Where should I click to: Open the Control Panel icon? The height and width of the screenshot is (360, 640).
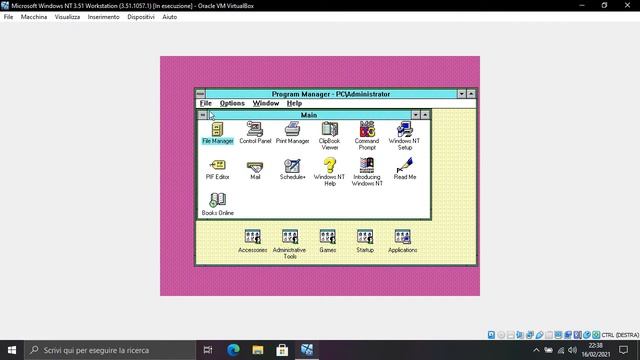255,133
